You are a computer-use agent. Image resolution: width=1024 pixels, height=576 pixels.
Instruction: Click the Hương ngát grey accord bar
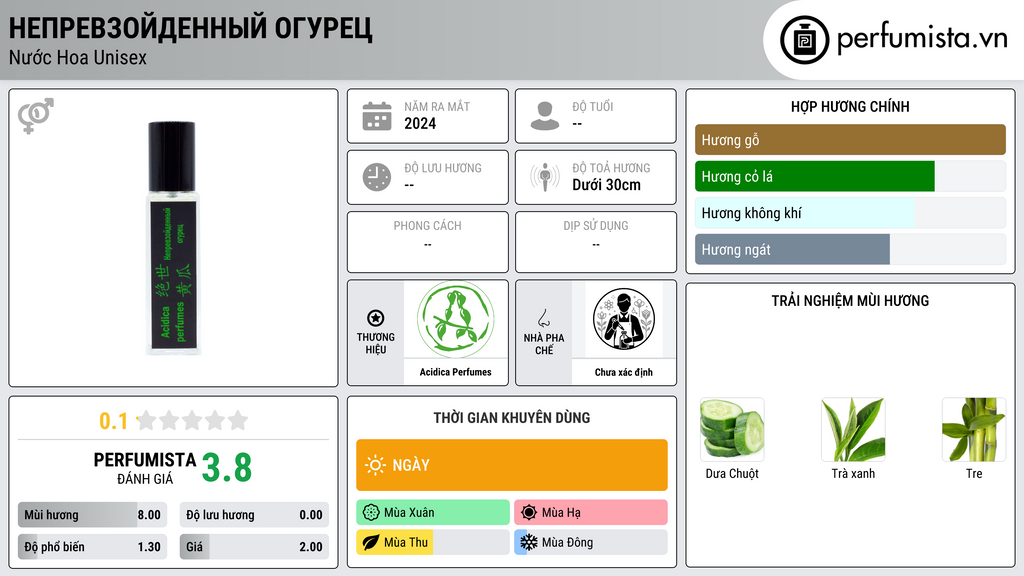tap(850, 249)
